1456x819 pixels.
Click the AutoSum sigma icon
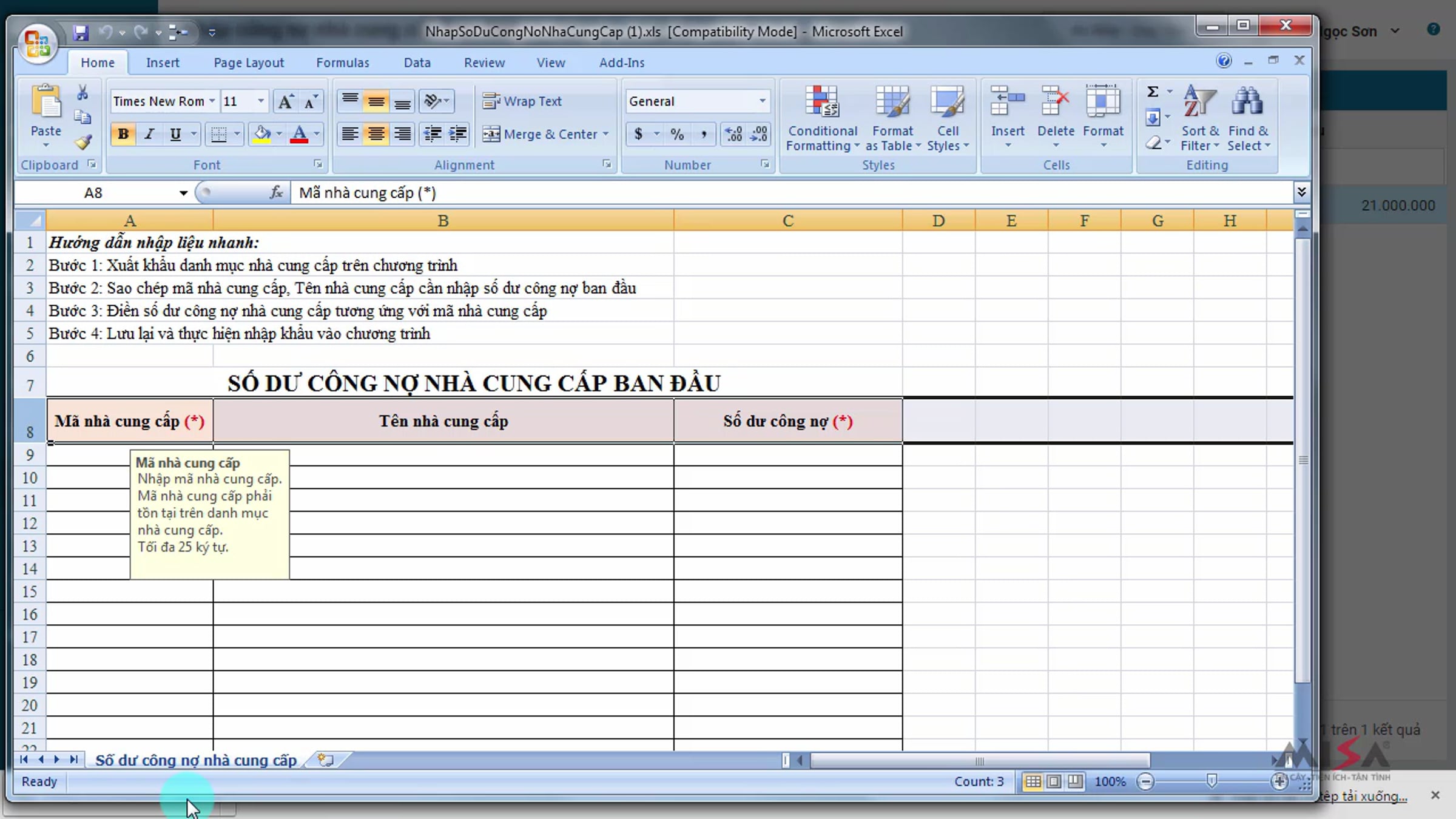[1153, 92]
